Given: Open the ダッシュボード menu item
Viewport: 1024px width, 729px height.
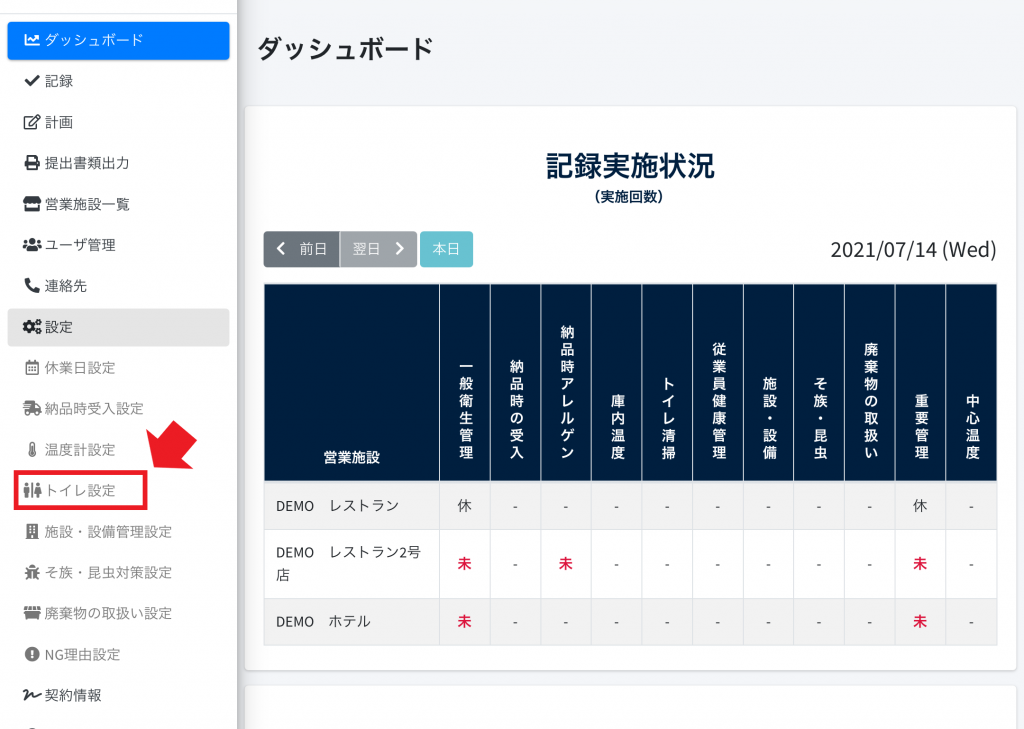Looking at the screenshot, I should coord(118,40).
